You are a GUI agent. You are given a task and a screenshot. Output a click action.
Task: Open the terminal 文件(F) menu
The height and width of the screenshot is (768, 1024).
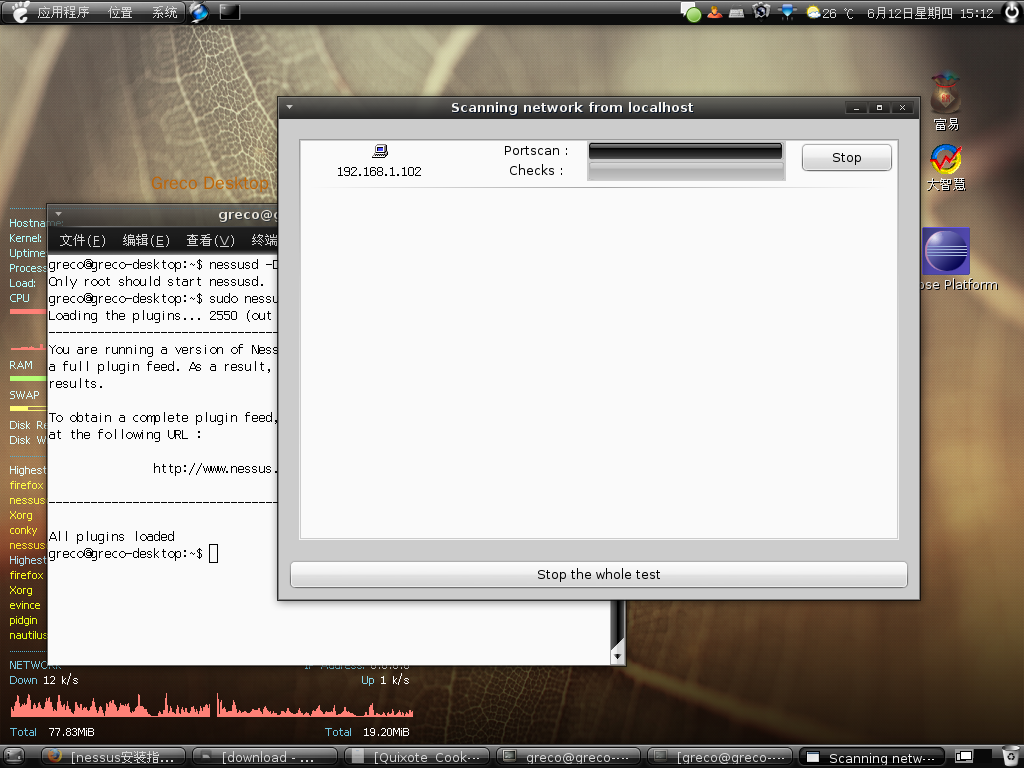(x=82, y=240)
